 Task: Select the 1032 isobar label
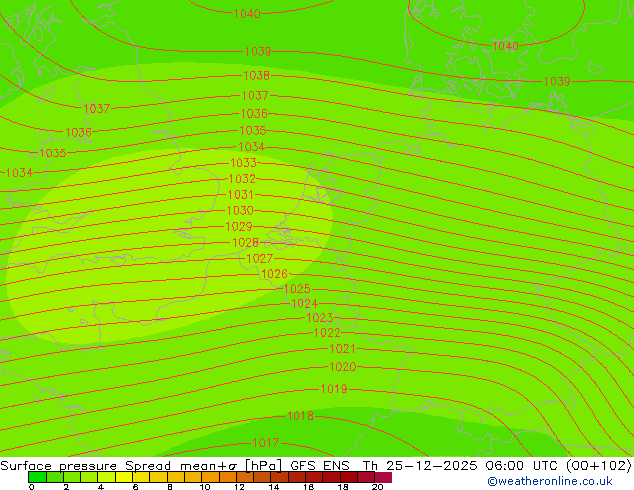coord(242,179)
